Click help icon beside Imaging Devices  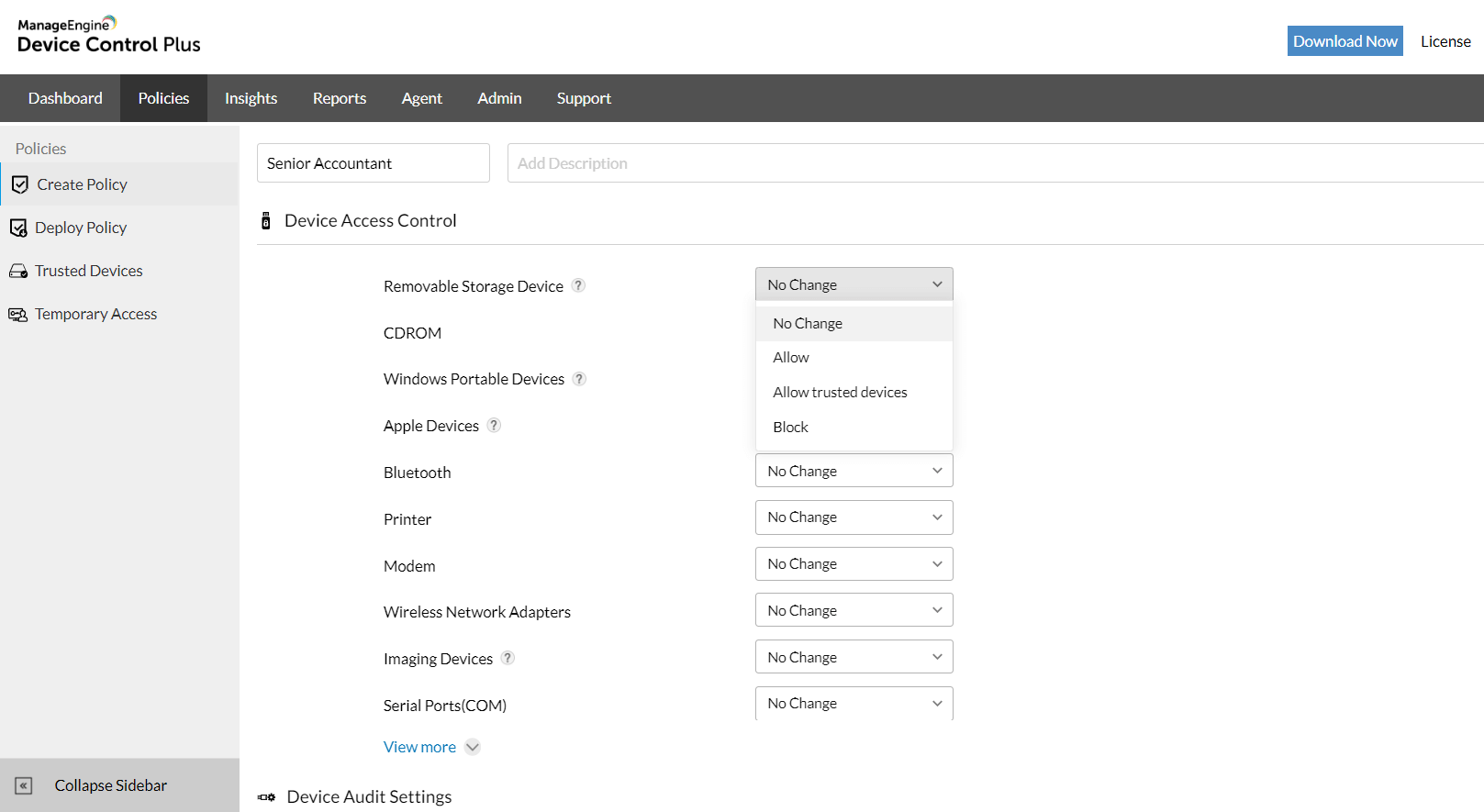coord(508,658)
